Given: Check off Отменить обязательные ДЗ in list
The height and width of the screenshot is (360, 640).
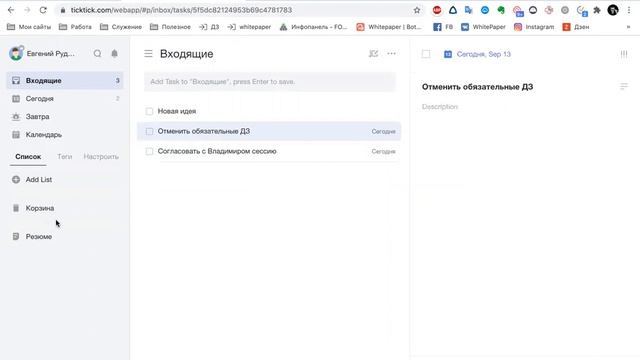Looking at the screenshot, I should pos(149,131).
